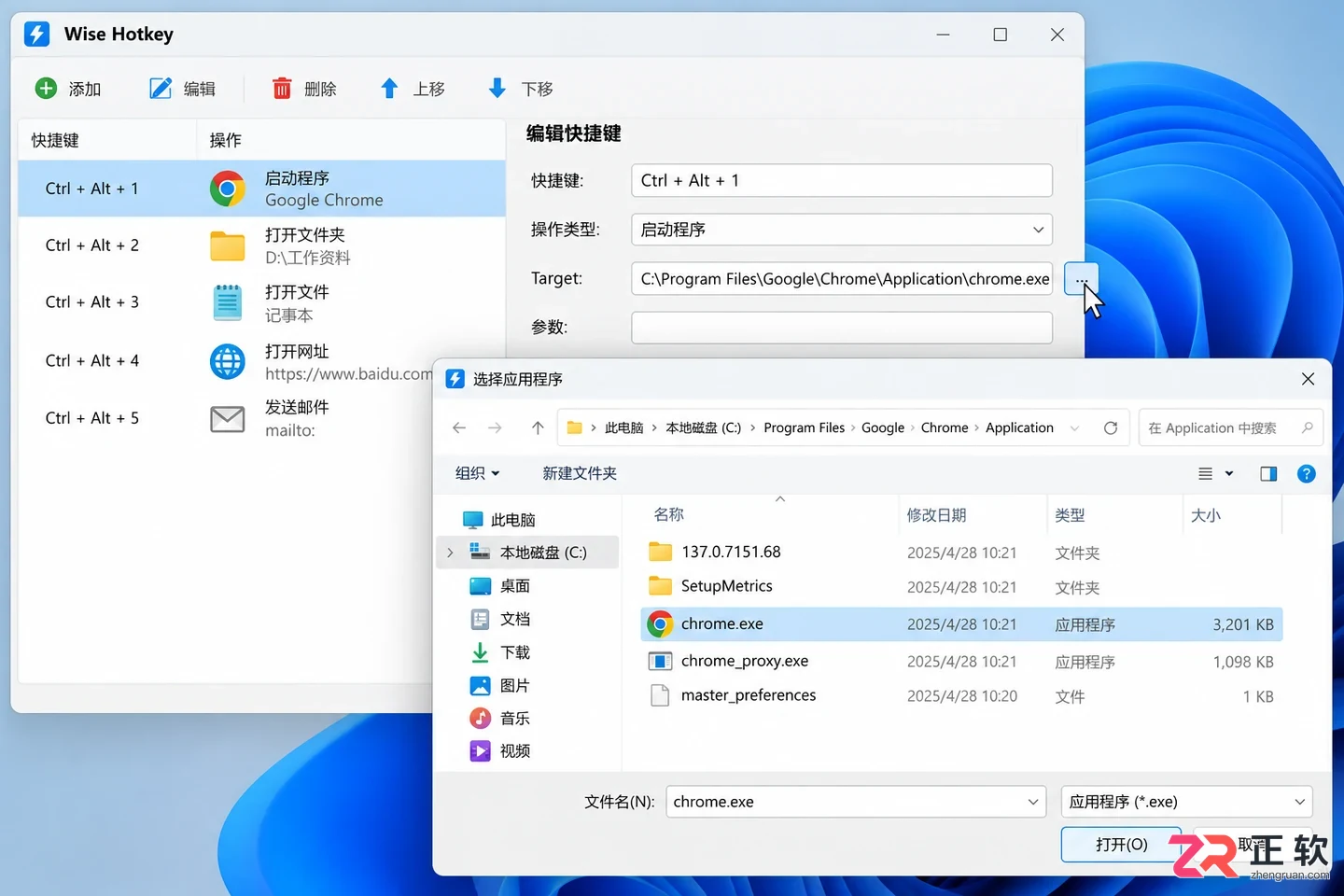Image resolution: width=1344 pixels, height=896 pixels.
Task: Click the 打开(O) button
Action: [x=1122, y=845]
